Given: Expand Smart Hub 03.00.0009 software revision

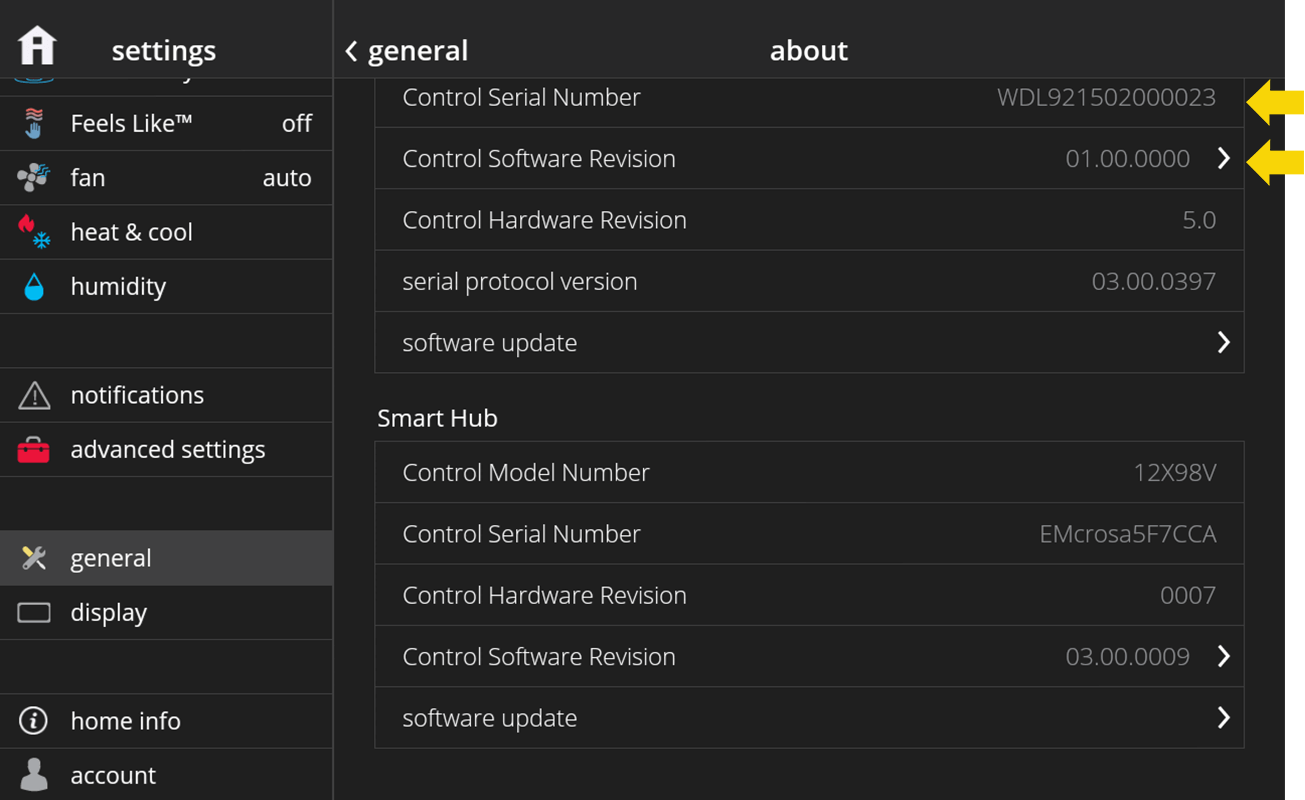Looking at the screenshot, I should pyautogui.click(x=1223, y=656).
